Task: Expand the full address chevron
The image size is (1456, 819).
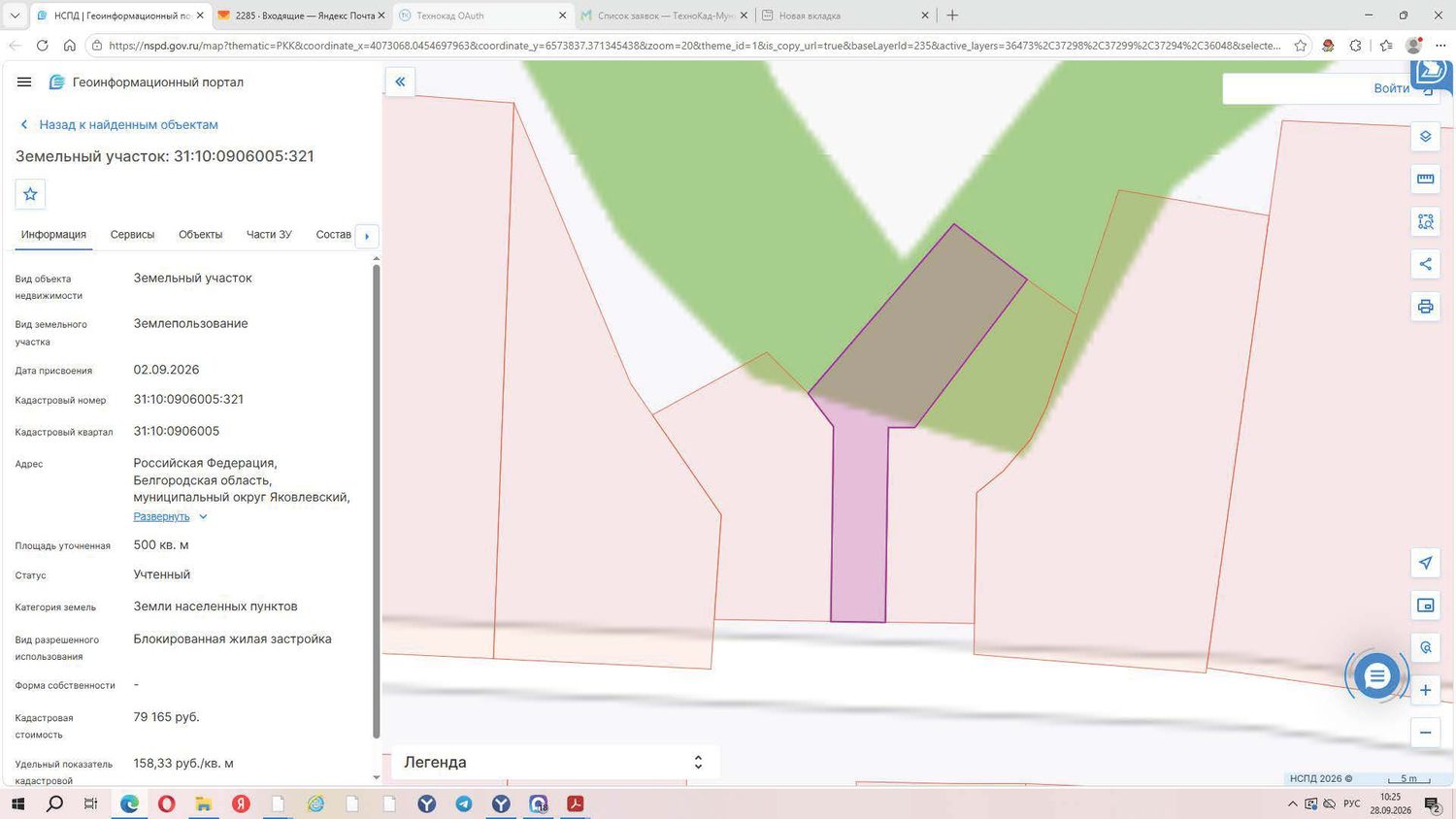Action: point(203,517)
